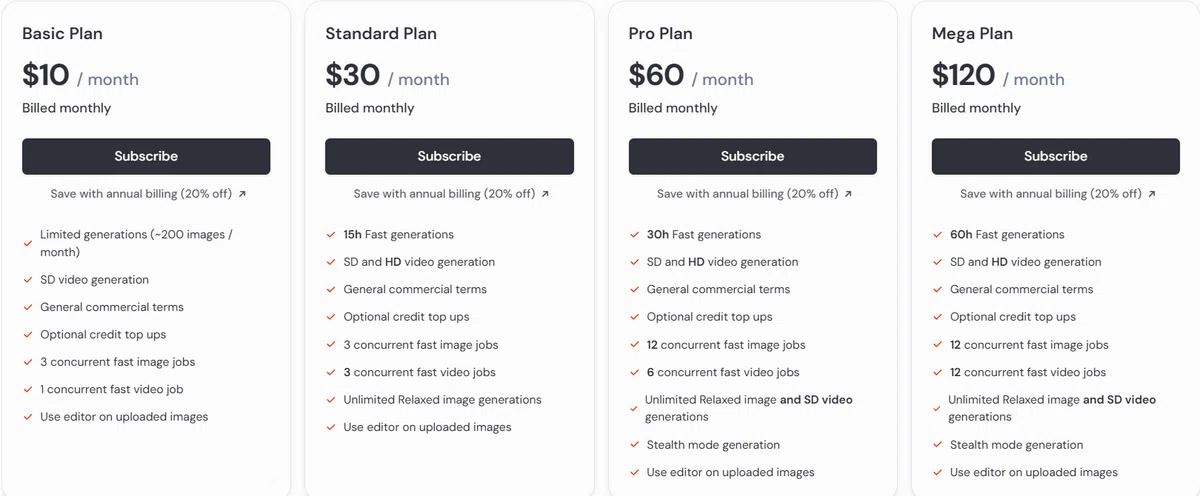Image resolution: width=1200 pixels, height=496 pixels.
Task: Subscribe to the Standard Plan
Action: [x=449, y=156]
